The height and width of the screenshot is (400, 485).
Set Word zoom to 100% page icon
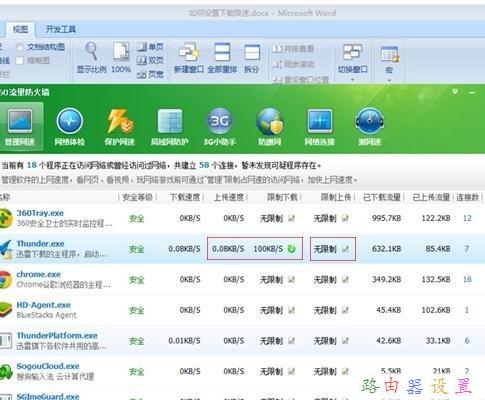coord(121,57)
